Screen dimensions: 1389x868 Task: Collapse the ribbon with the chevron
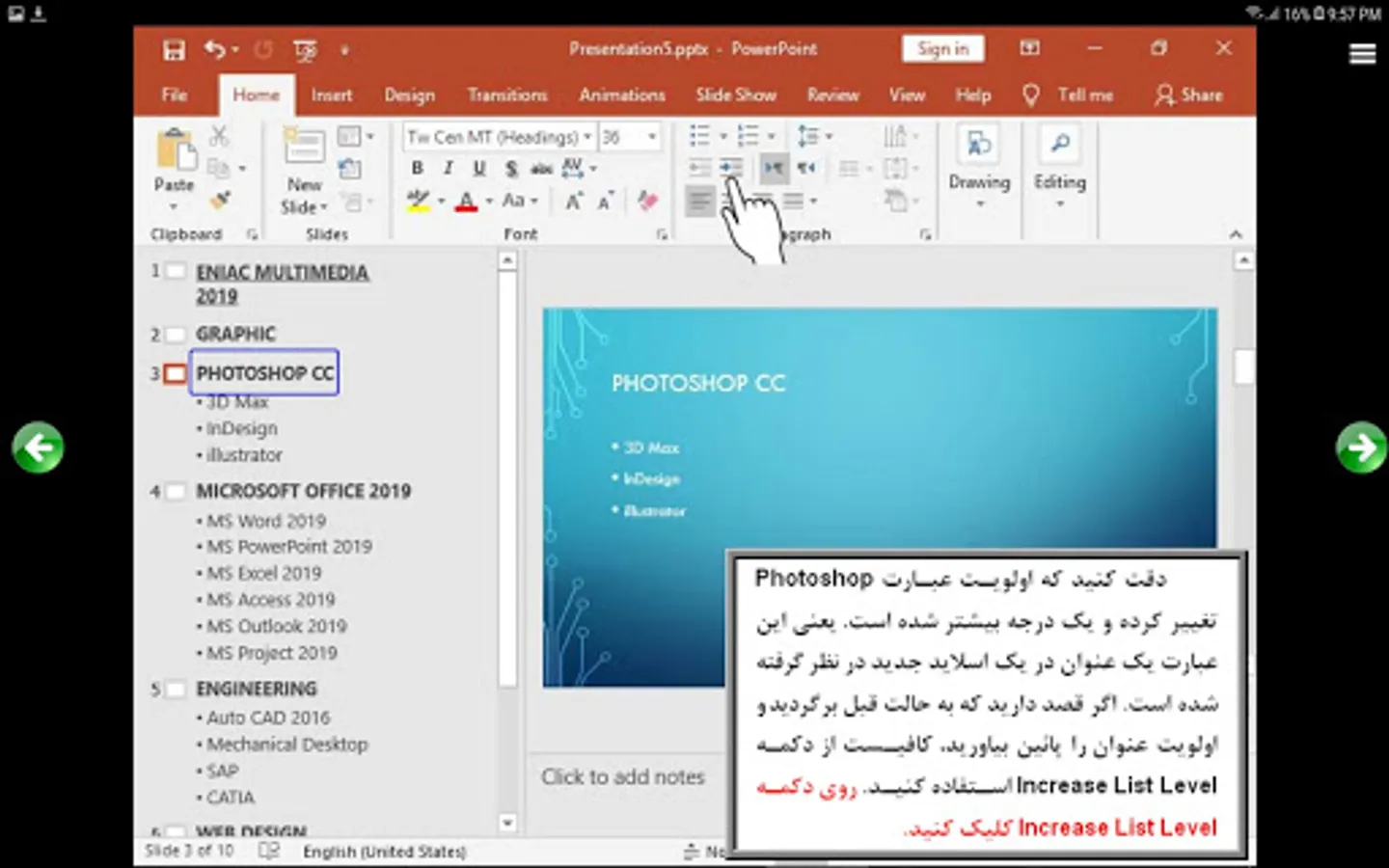[x=1236, y=234]
